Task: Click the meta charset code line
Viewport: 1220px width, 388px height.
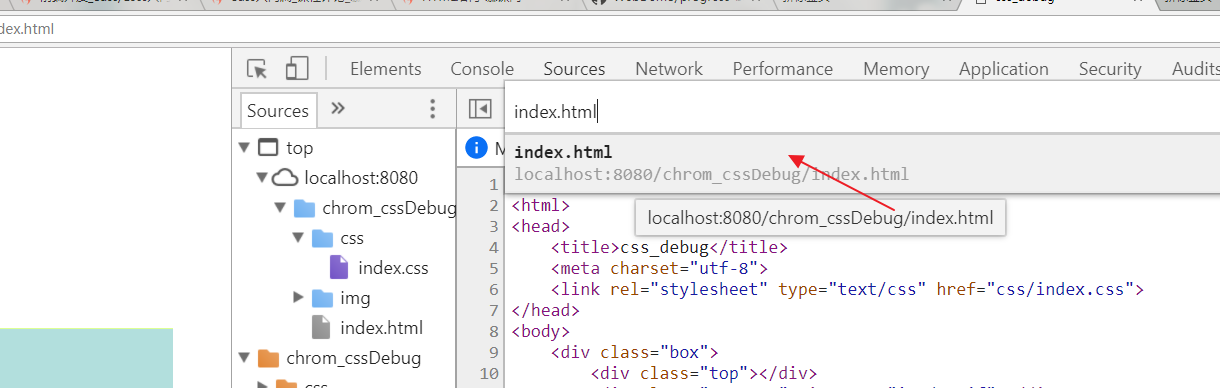Action: (659, 269)
